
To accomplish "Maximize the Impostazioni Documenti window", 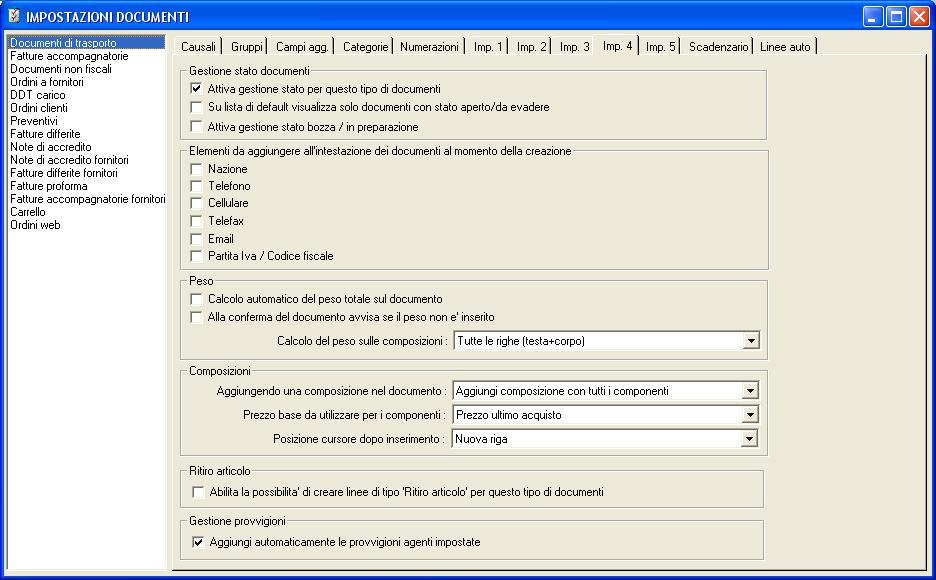I will pyautogui.click(x=897, y=17).
